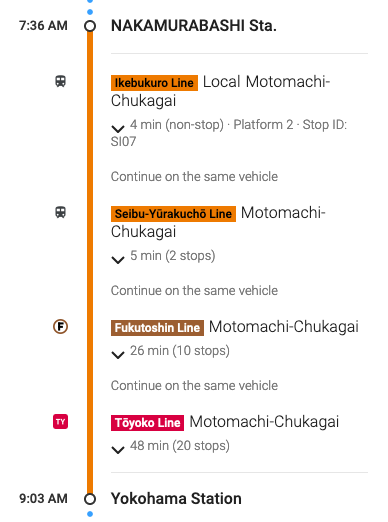Click the train icon beside Ikebukuro Line
Viewport: 388px width, 522px height.
pos(60,81)
